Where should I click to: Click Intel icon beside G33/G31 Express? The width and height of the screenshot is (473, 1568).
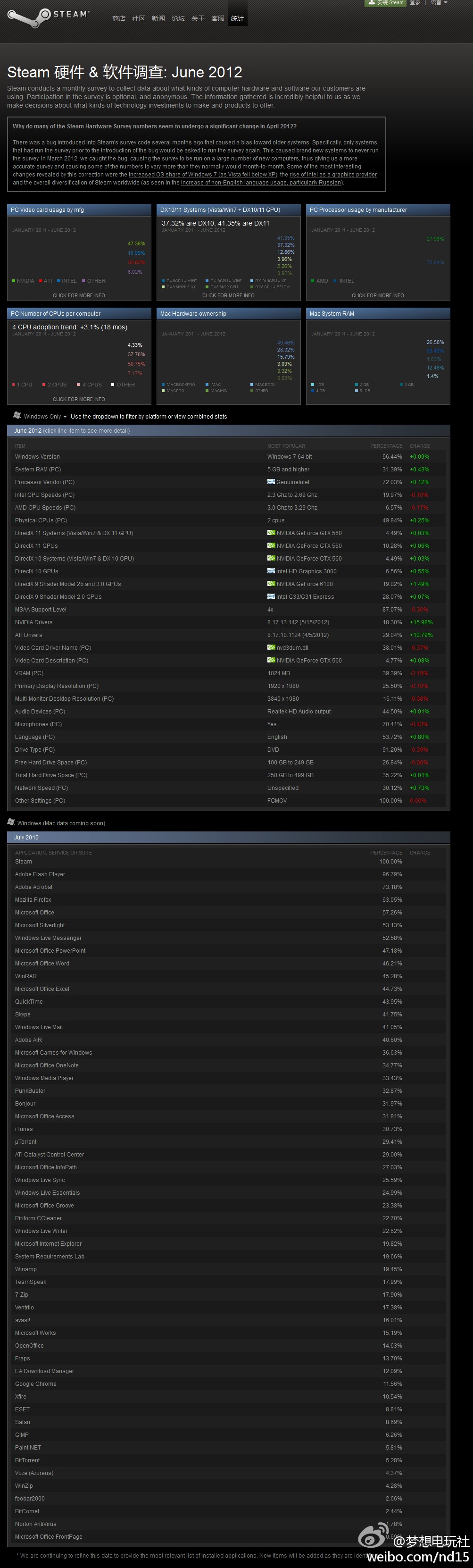coord(271,596)
